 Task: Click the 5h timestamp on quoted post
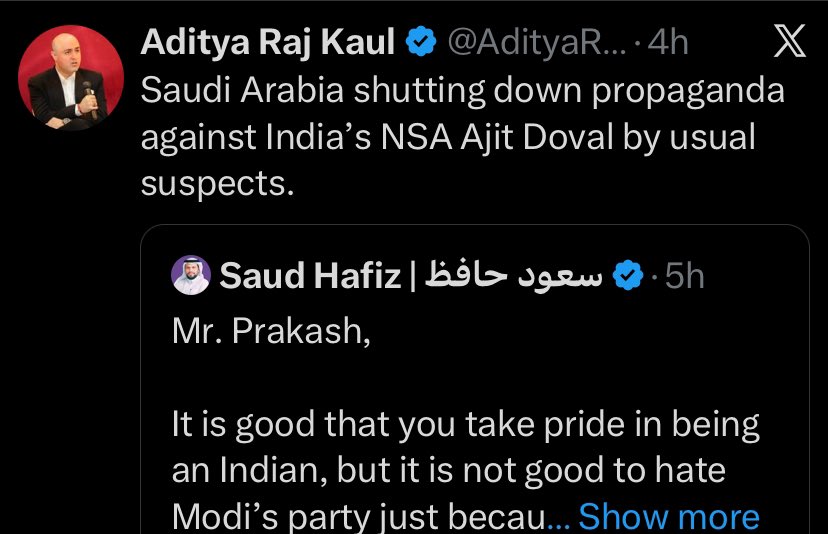pos(684,276)
